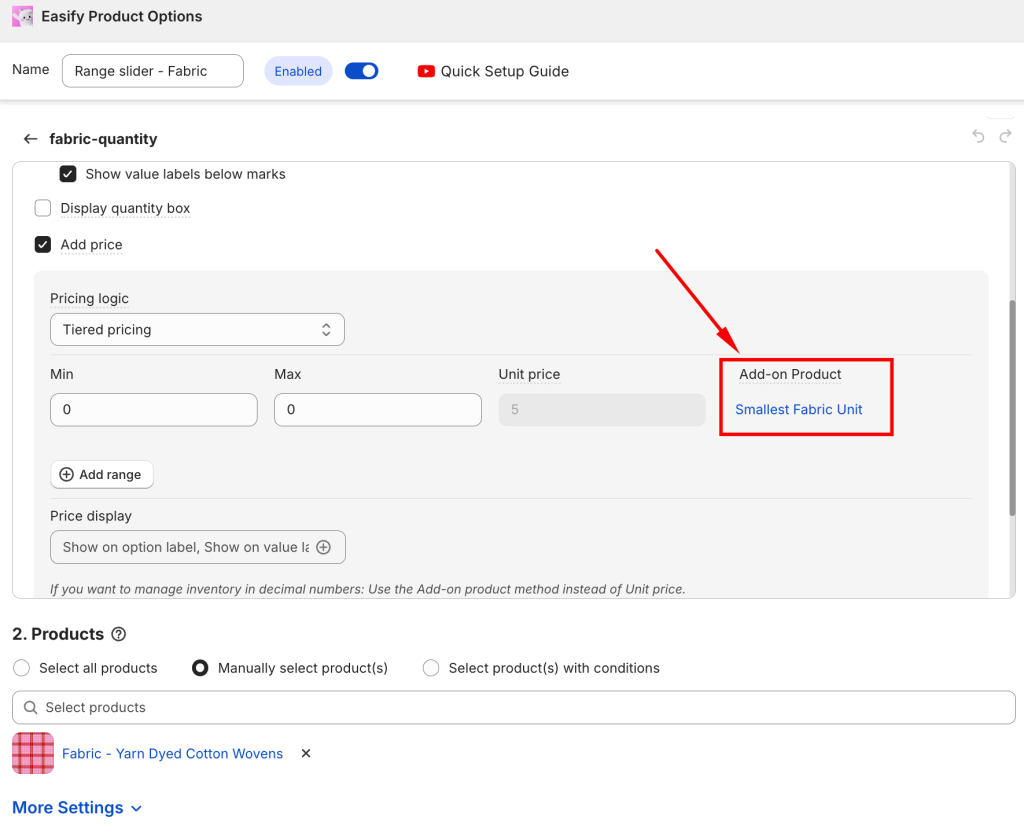1024x833 pixels.
Task: Click the Select products search field
Action: click(x=513, y=707)
